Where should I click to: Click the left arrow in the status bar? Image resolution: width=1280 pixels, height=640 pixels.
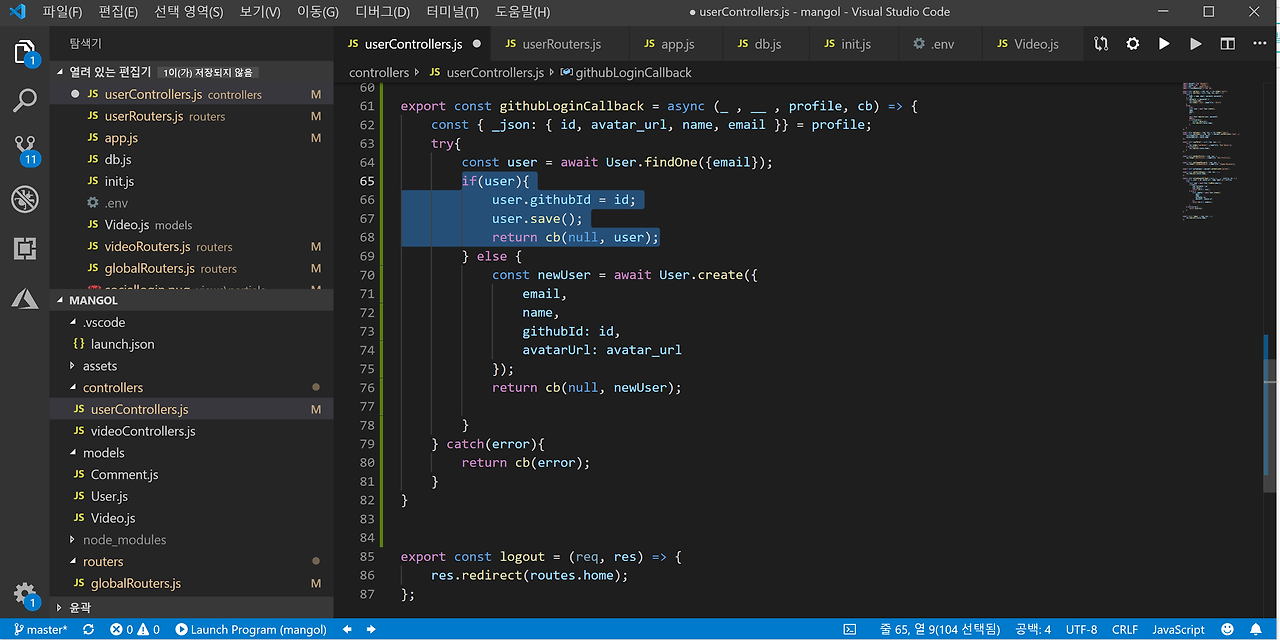(x=347, y=630)
